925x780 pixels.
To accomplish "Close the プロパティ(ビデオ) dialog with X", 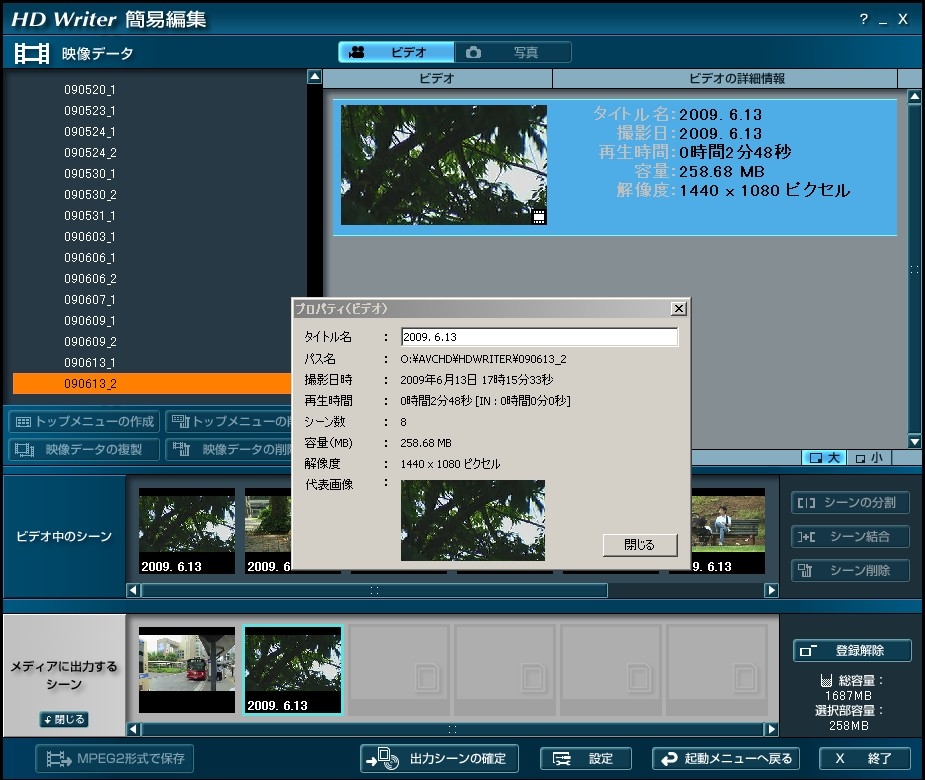I will coord(679,309).
